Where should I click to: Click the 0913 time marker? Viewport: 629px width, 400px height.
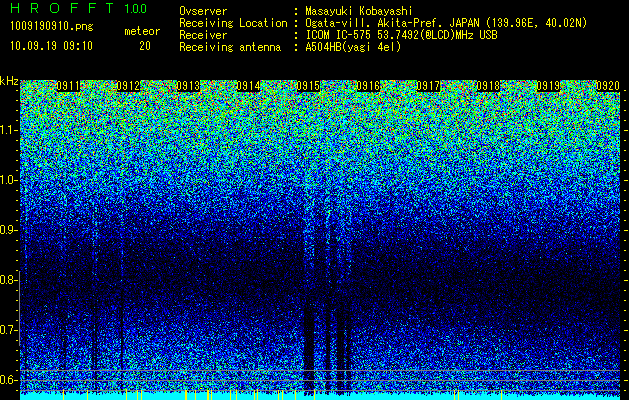[188, 86]
